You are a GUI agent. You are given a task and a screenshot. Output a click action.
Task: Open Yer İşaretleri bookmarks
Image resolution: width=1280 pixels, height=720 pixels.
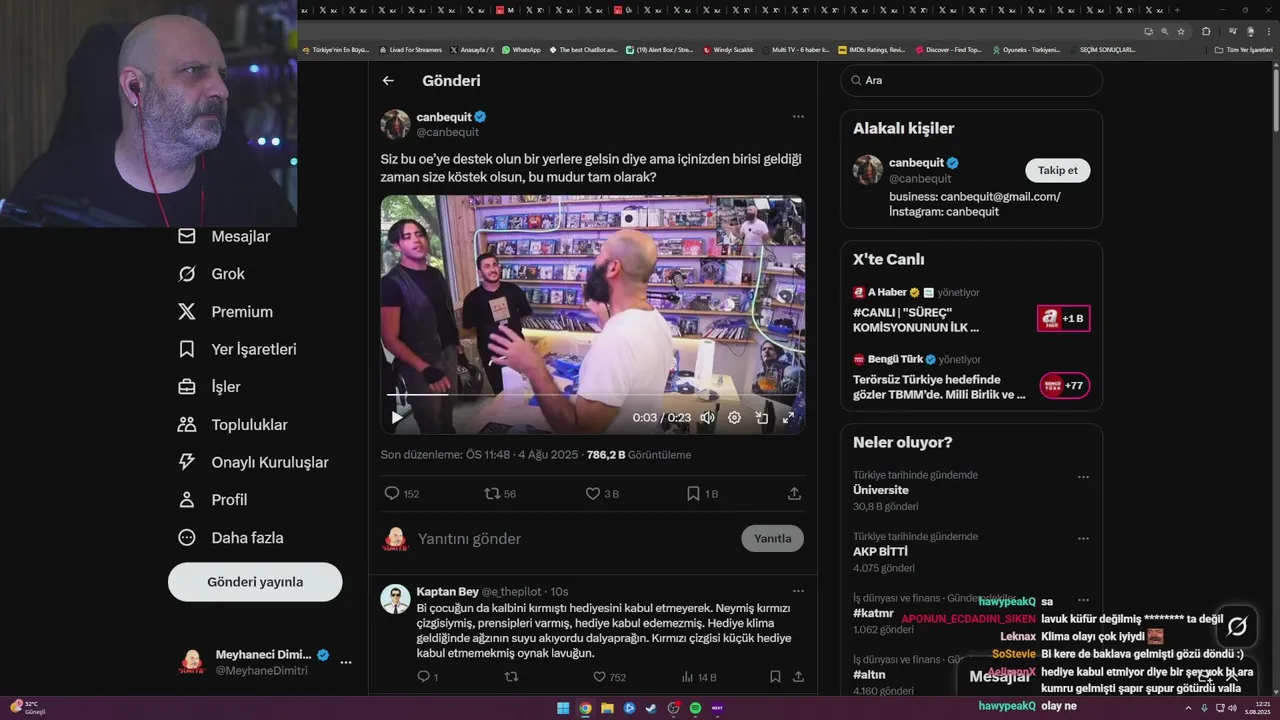(237, 349)
